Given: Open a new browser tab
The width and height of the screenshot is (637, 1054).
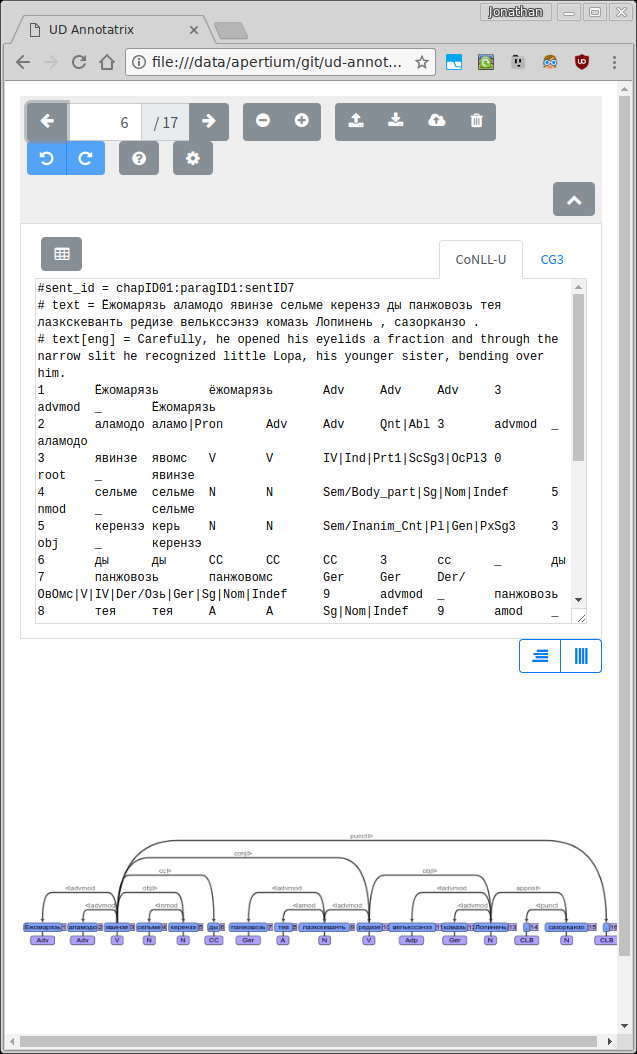Looking at the screenshot, I should pos(230,30).
